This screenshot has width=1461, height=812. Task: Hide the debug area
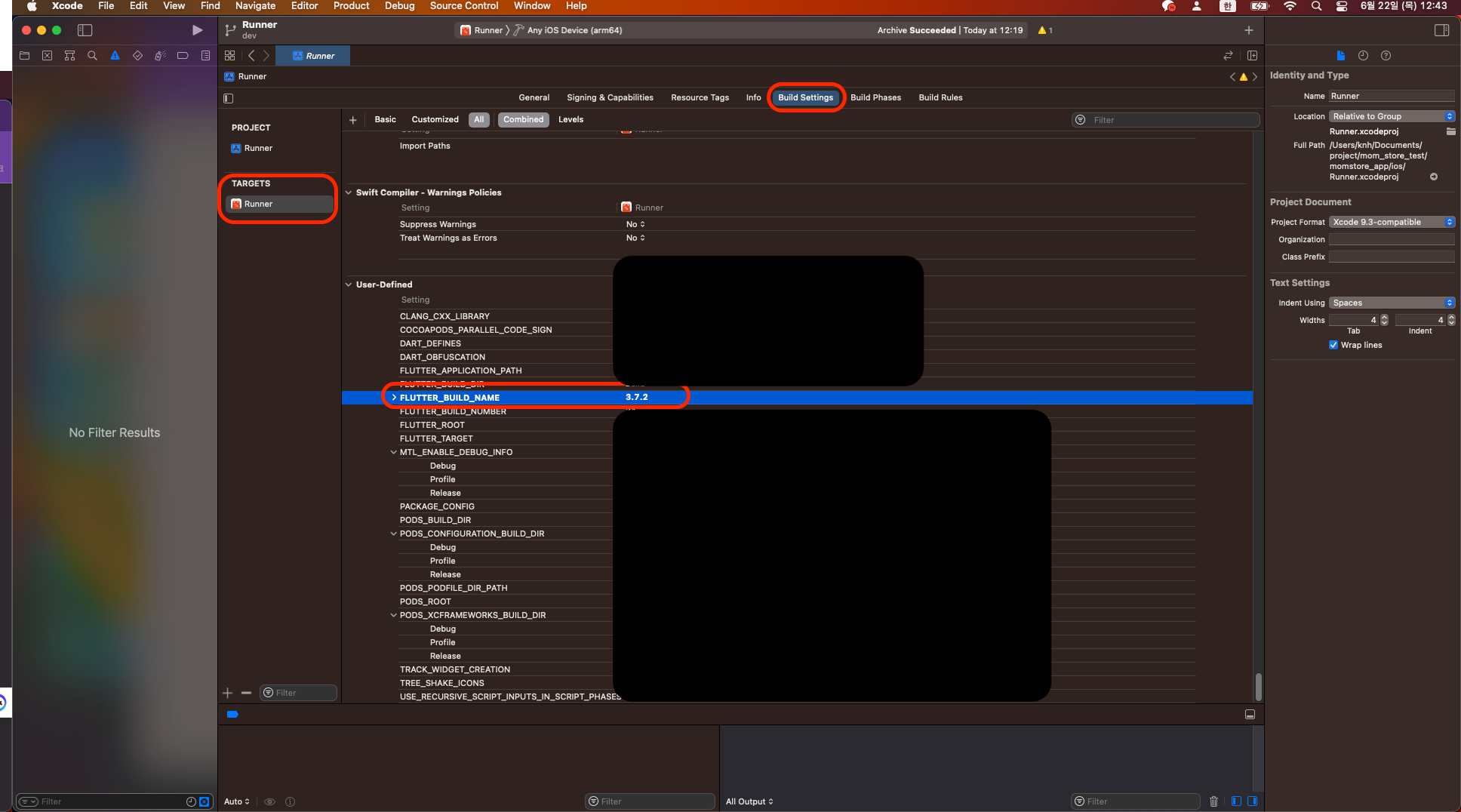point(1250,715)
